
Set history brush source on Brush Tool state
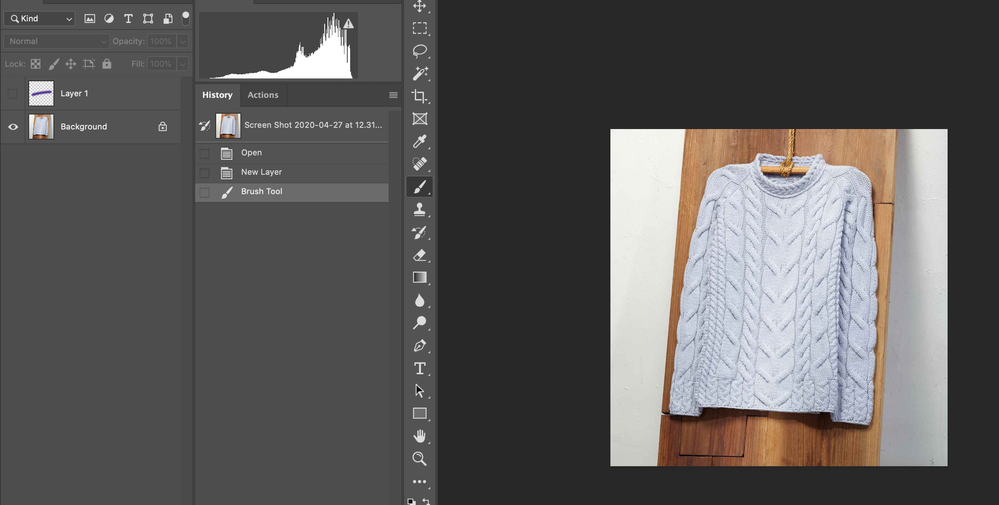tap(205, 192)
